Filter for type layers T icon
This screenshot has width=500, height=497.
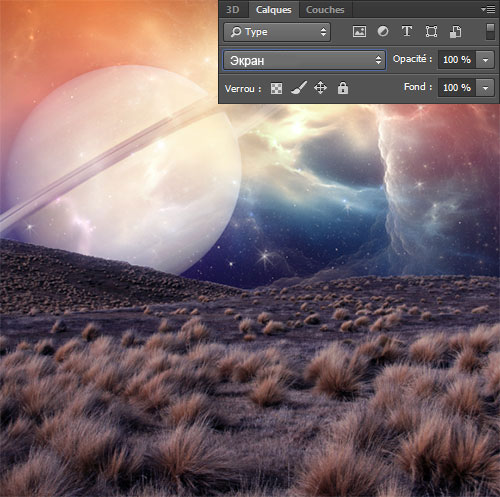coord(407,32)
